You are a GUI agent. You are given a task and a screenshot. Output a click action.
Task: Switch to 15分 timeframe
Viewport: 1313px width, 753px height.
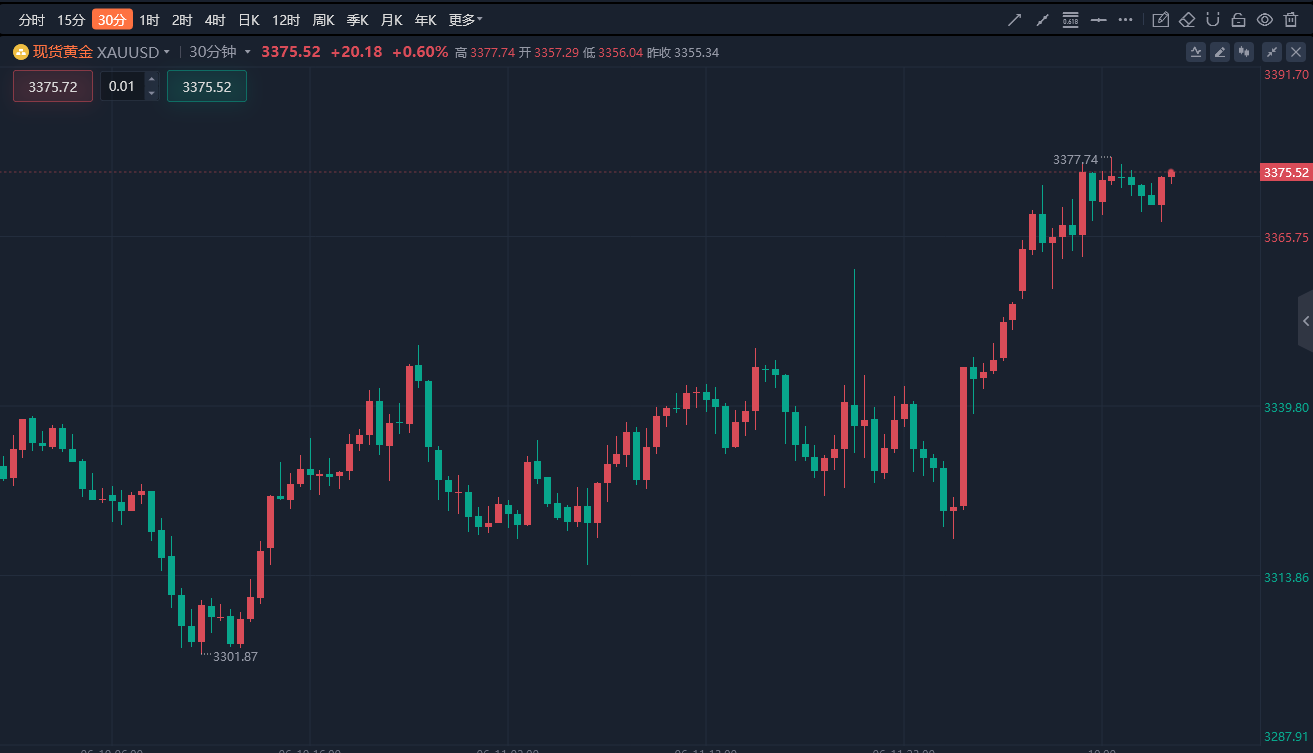point(71,19)
